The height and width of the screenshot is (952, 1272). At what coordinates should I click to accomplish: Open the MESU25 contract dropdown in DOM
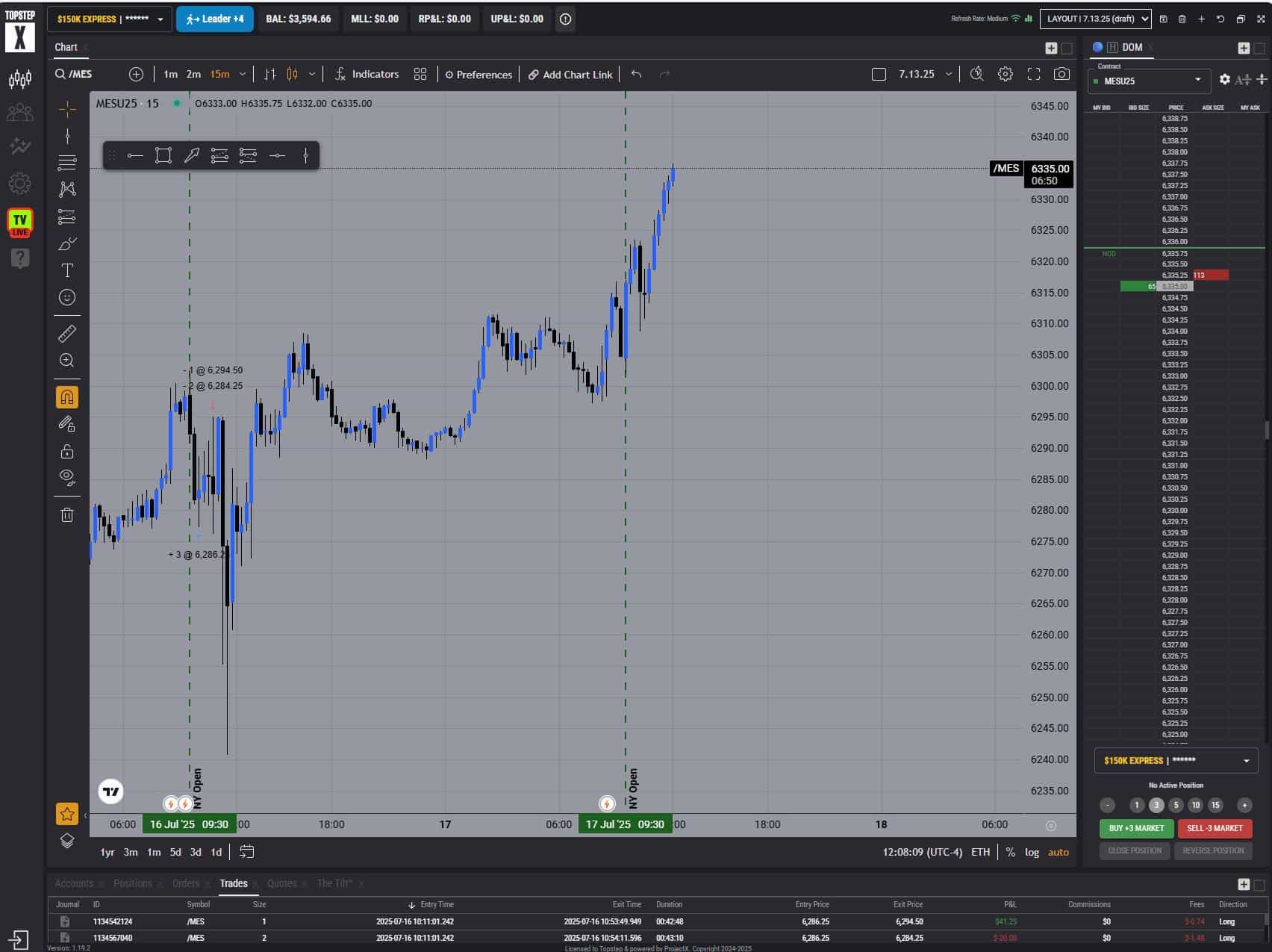[1148, 81]
